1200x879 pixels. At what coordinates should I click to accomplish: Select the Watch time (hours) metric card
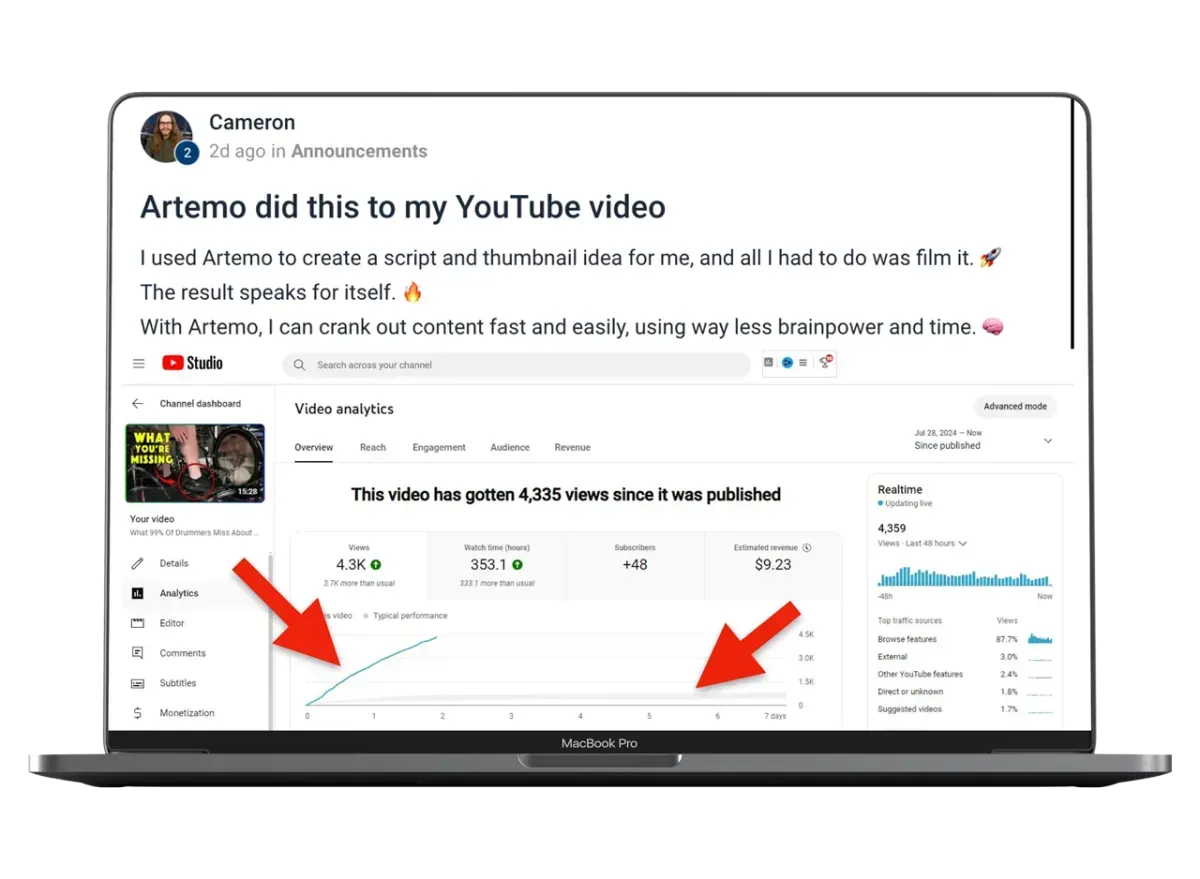[x=497, y=565]
